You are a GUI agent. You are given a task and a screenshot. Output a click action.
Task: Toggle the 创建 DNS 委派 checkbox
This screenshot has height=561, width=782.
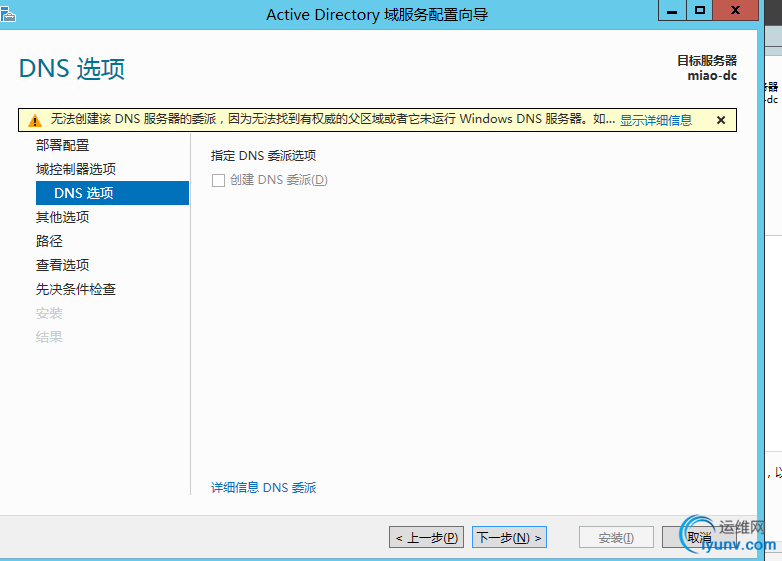coord(218,180)
